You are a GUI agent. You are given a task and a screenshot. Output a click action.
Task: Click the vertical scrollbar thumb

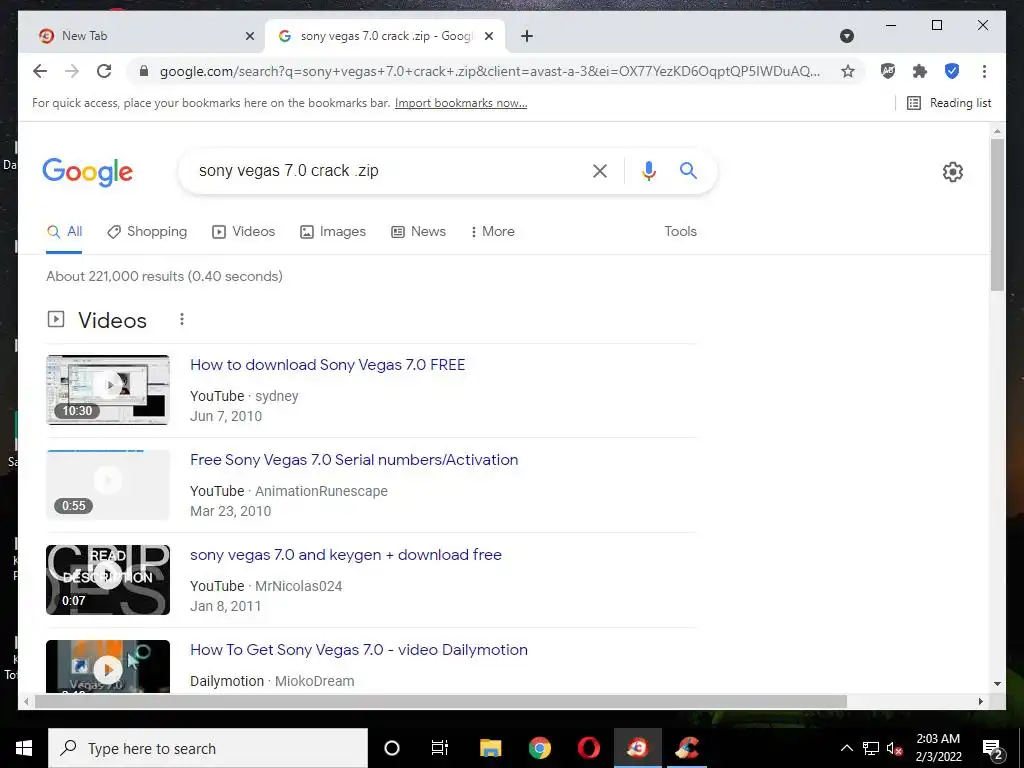tap(997, 214)
